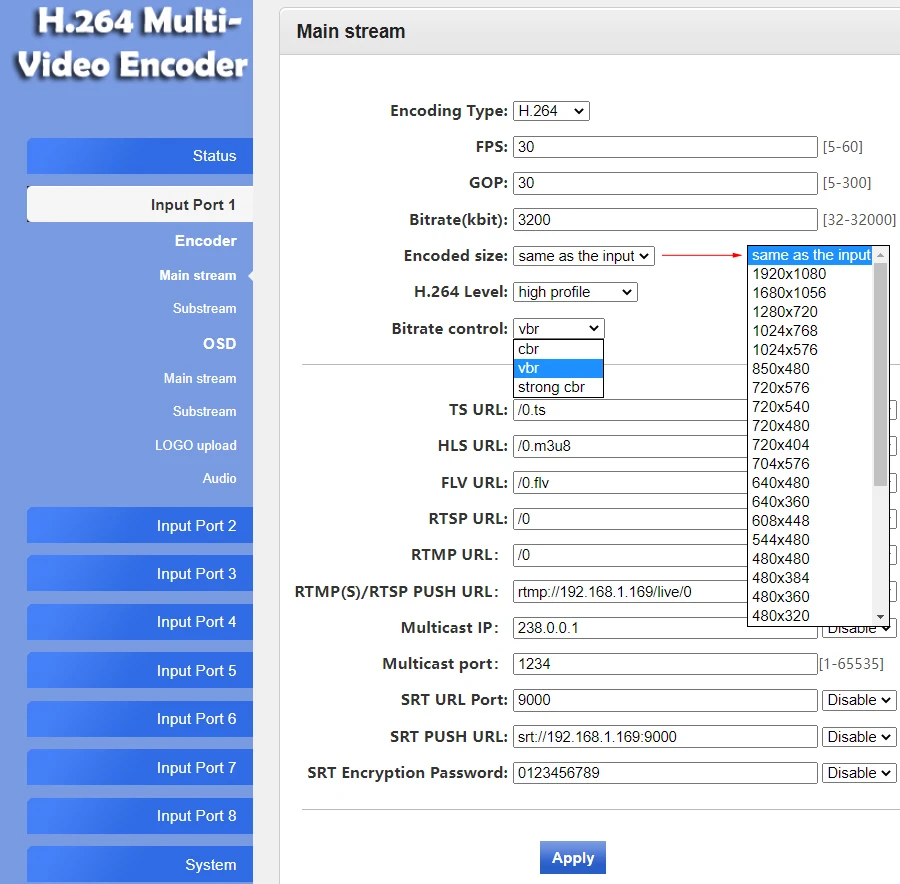Viewport: 900px width, 884px height.
Task: Open OSD Main stream settings
Action: pyautogui.click(x=200, y=379)
